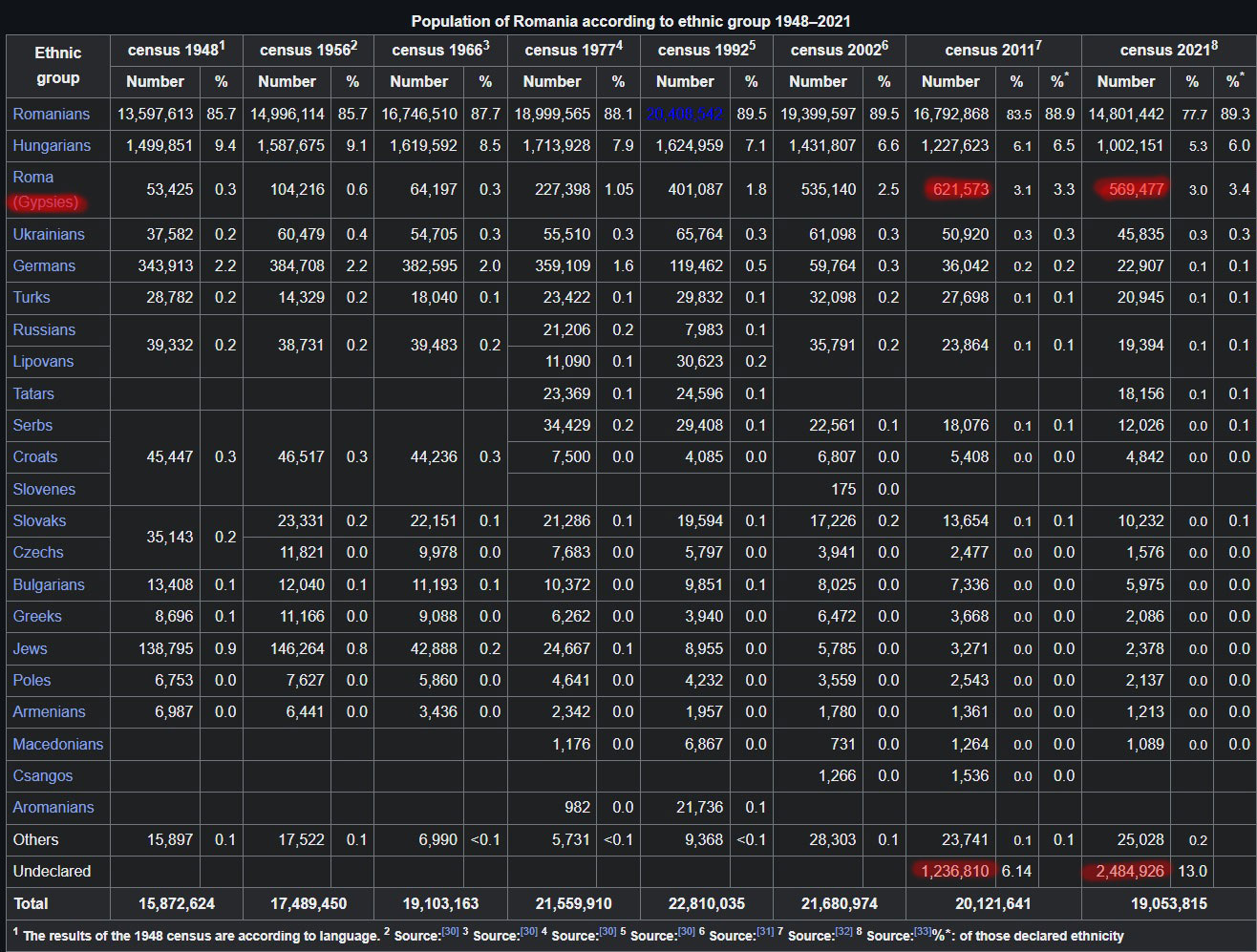The width and height of the screenshot is (1257, 952).
Task: Click the census 1948 column header
Action: (x=176, y=50)
